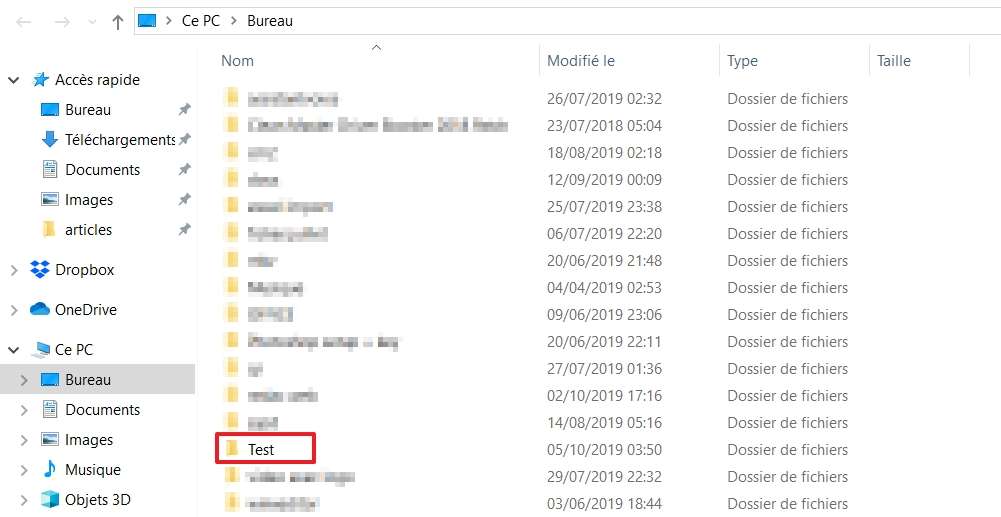Select 'Ce PC' in the address breadcrumb
This screenshot has height=517, width=1001.
click(x=200, y=20)
